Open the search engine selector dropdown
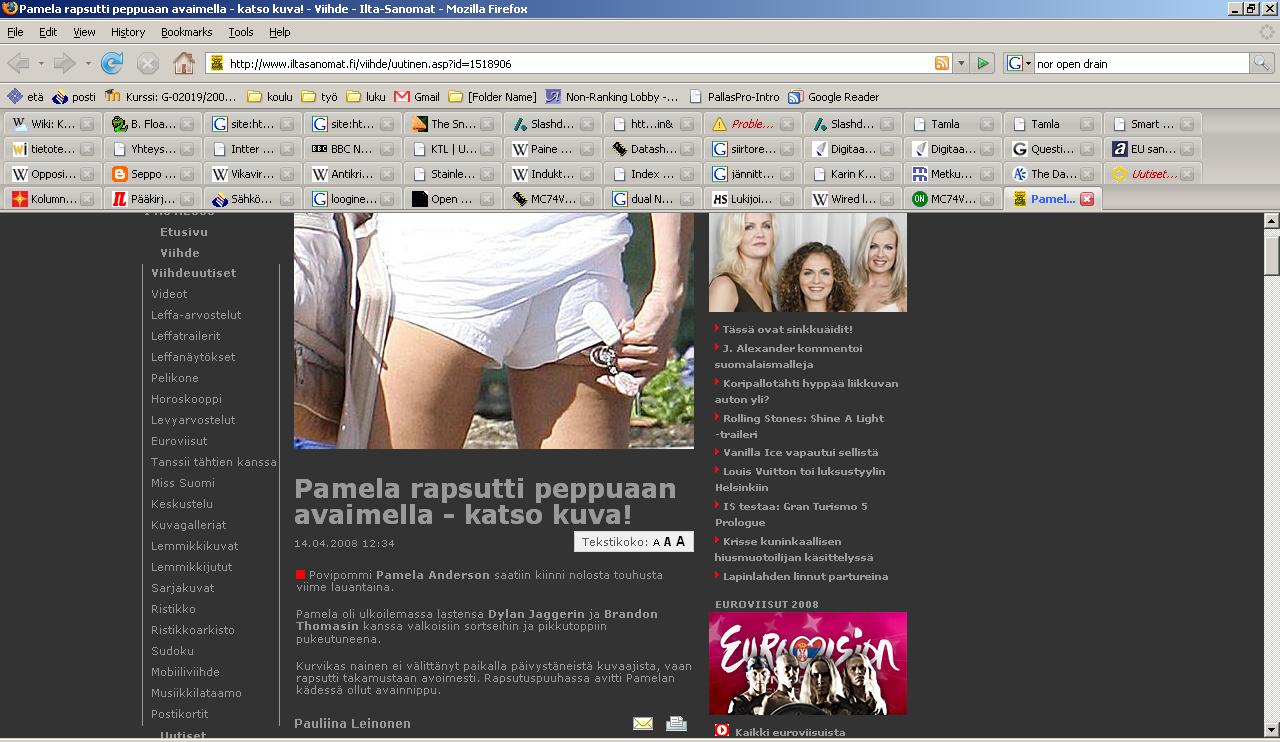This screenshot has height=742, width=1280. click(1019, 63)
